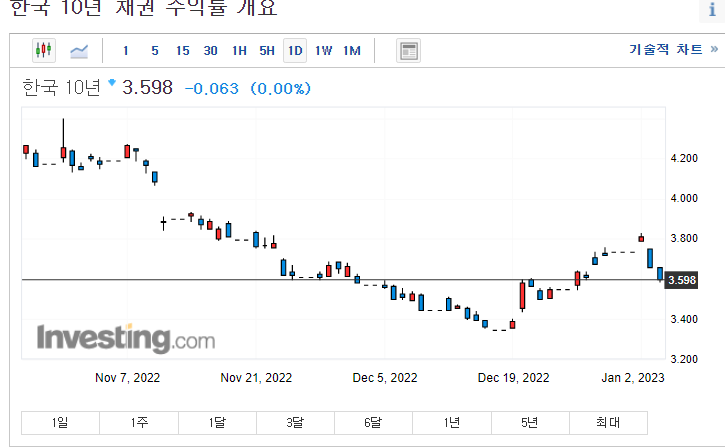Click the 4.200 y-axis value

pyautogui.click(x=684, y=159)
